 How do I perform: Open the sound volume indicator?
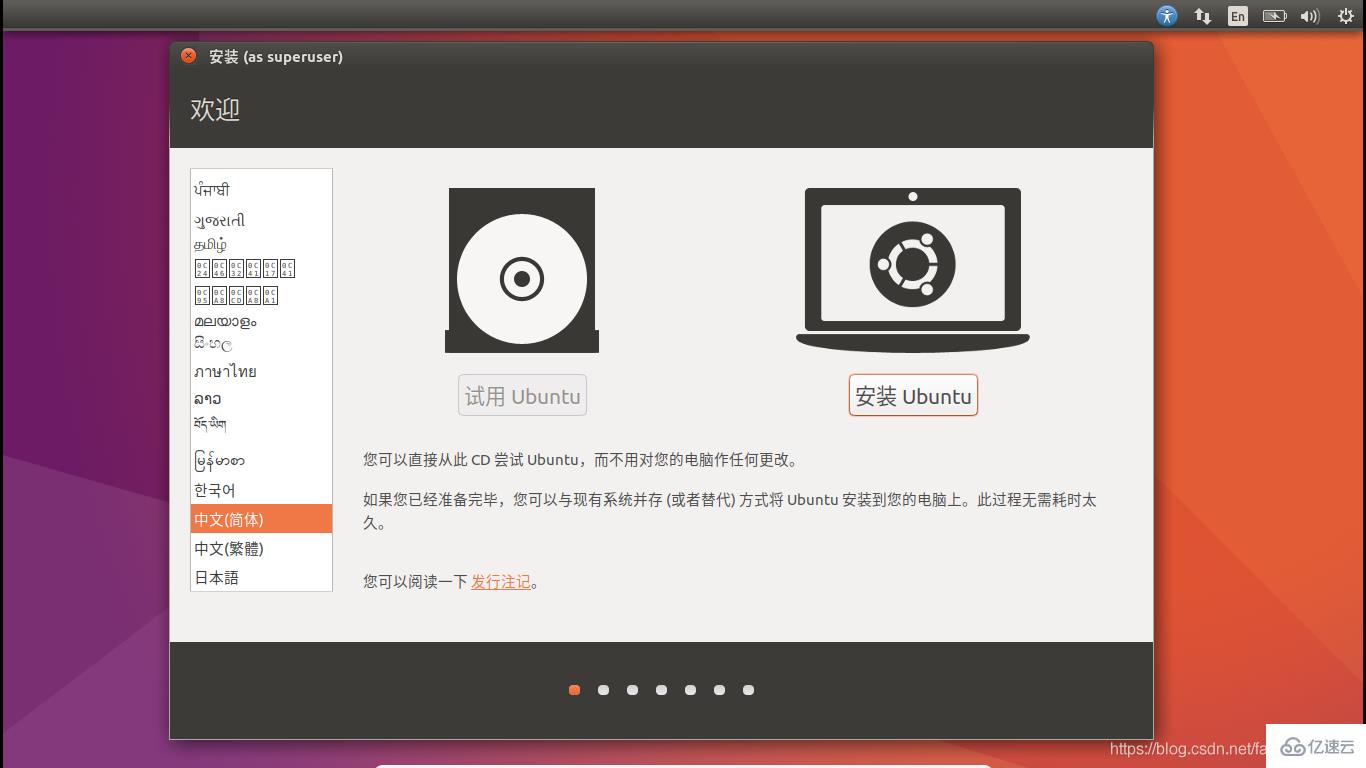[1310, 16]
